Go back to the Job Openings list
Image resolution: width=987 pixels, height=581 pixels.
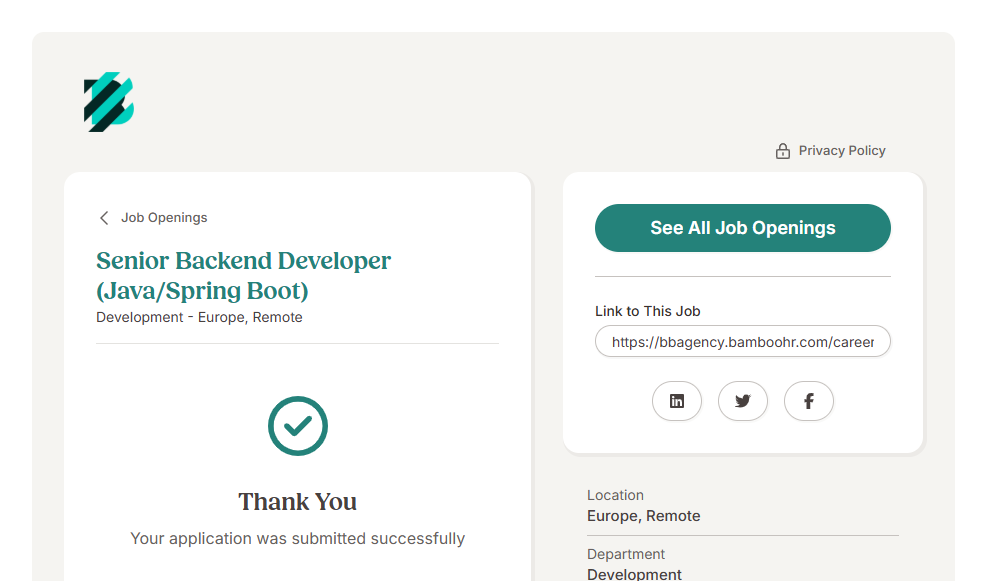tap(164, 218)
